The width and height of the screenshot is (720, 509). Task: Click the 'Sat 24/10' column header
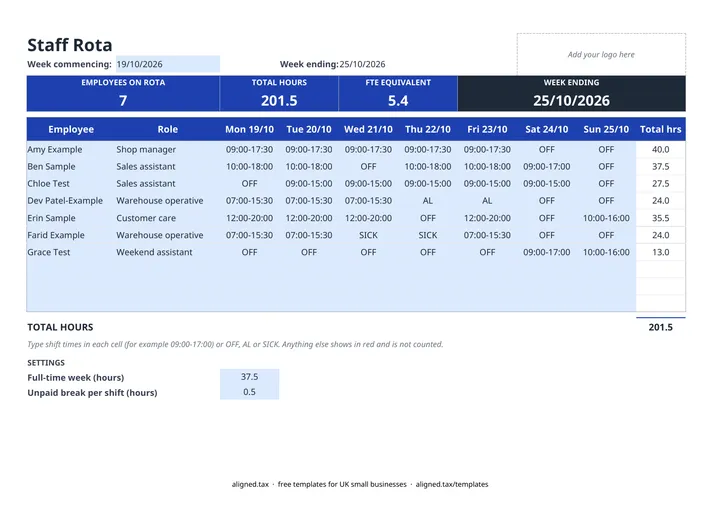[x=547, y=130]
